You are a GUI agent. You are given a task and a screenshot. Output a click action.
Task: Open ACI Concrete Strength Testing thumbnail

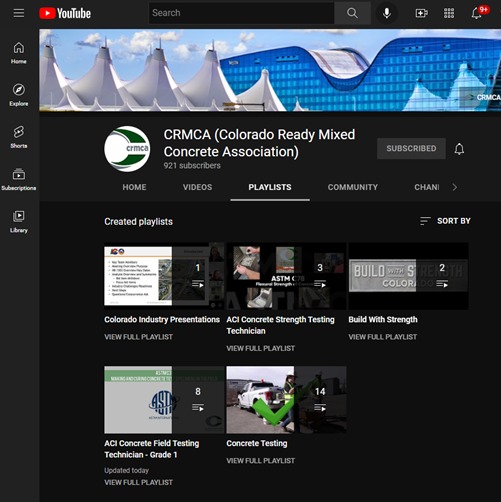pyautogui.click(x=286, y=276)
